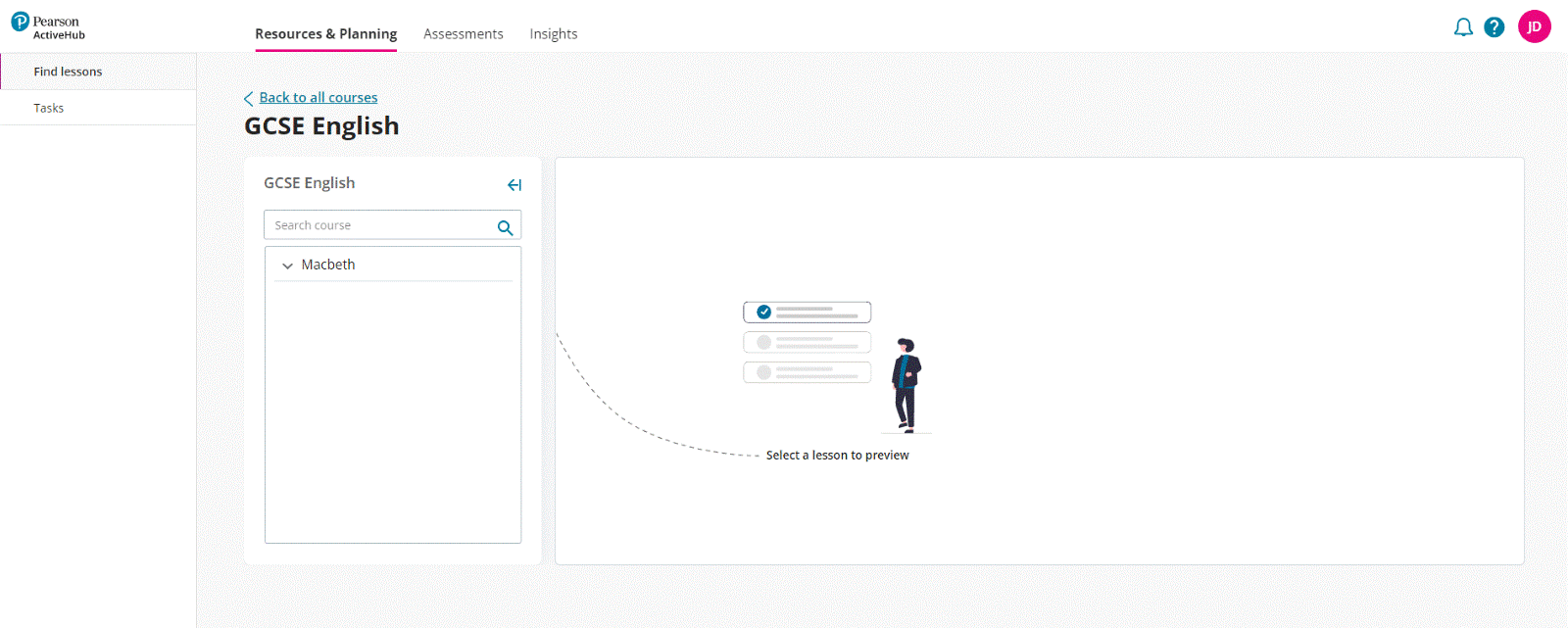Focus the Search course input field
The height and width of the screenshot is (628, 1568).
[380, 225]
